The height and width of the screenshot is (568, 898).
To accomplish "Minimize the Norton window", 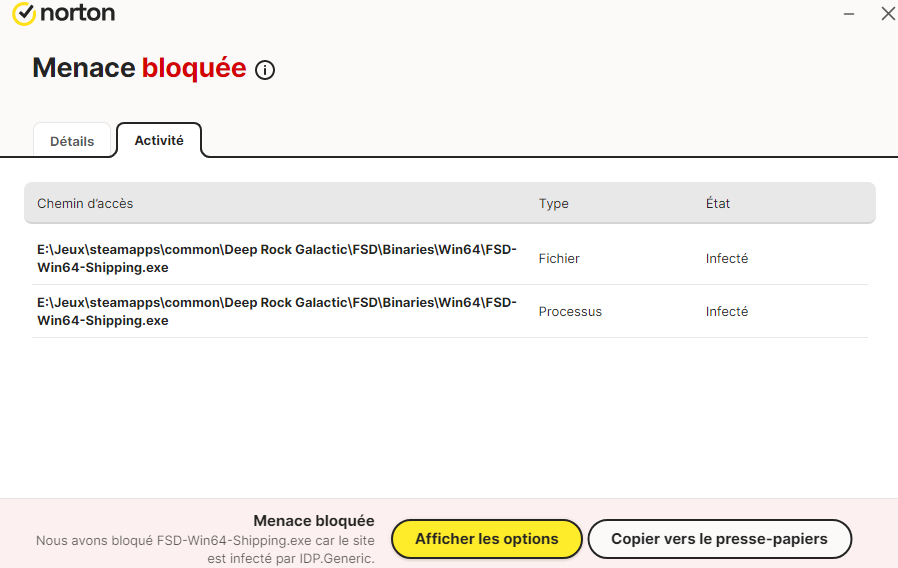I will click(849, 14).
